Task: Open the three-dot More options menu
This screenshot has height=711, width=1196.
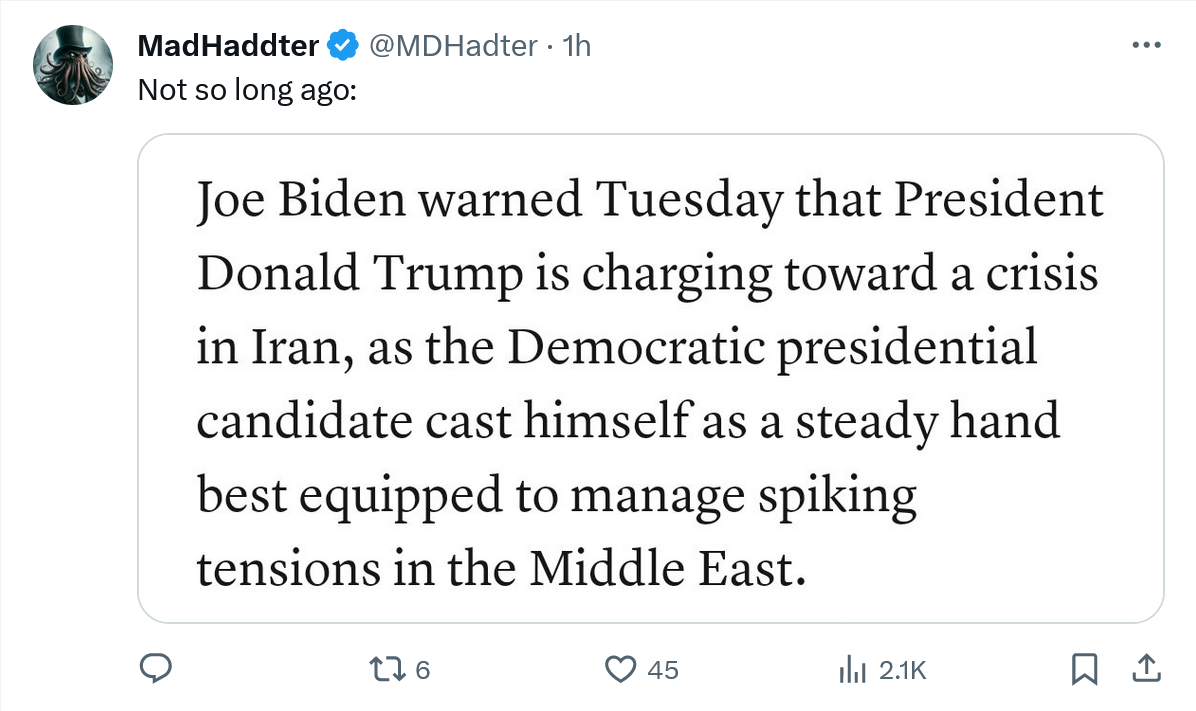Action: [1145, 45]
